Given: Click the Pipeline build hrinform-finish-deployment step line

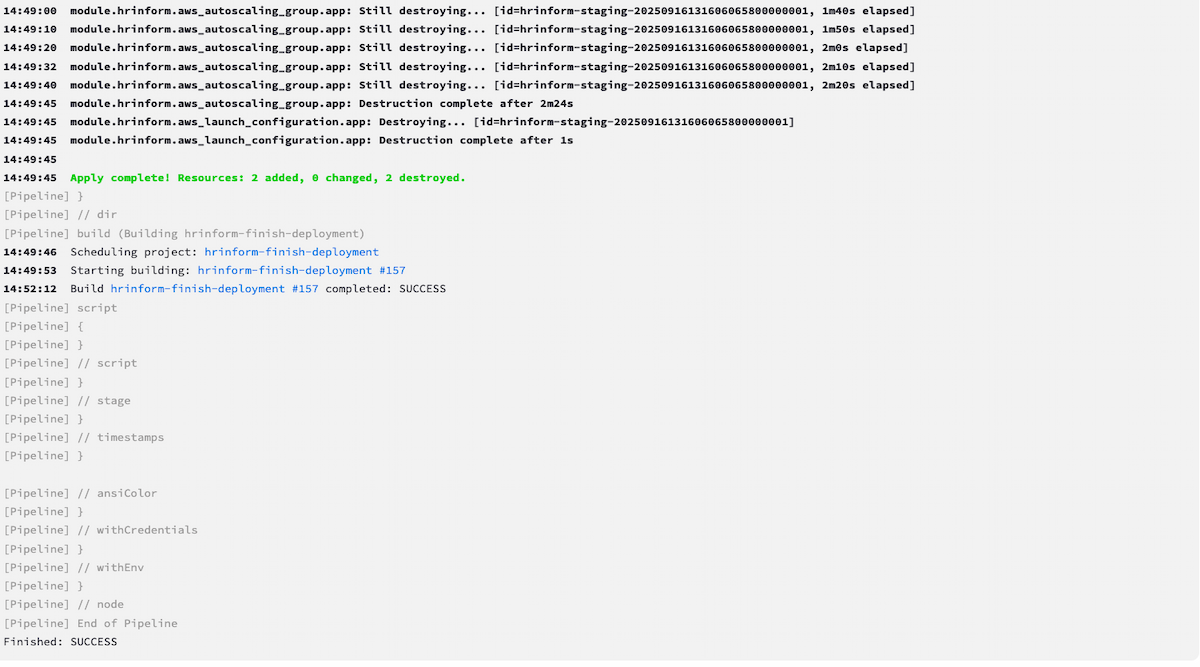Looking at the screenshot, I should (184, 234).
